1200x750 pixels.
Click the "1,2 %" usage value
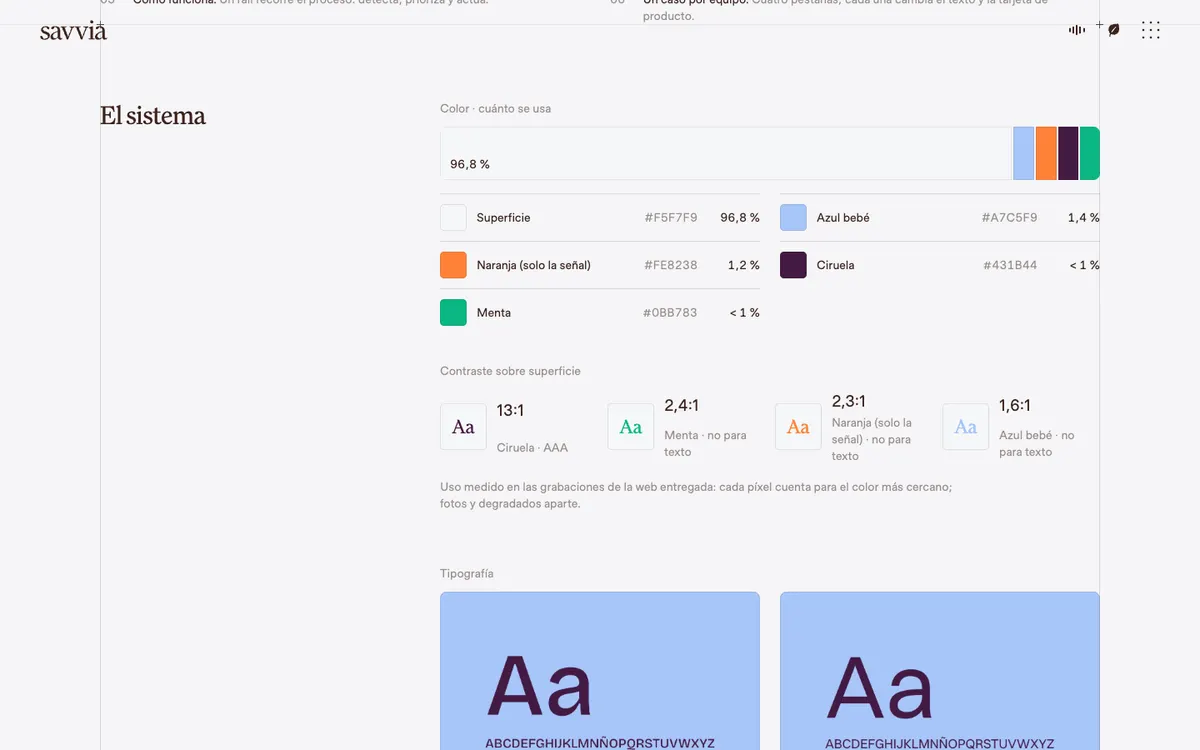pyautogui.click(x=744, y=265)
